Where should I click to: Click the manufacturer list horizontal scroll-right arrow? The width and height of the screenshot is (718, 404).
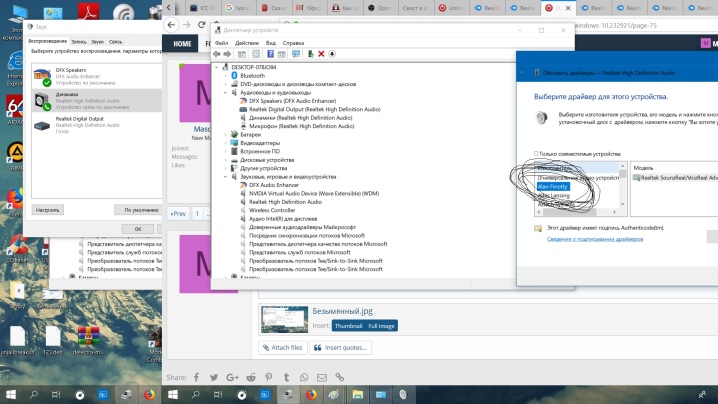tap(615, 212)
